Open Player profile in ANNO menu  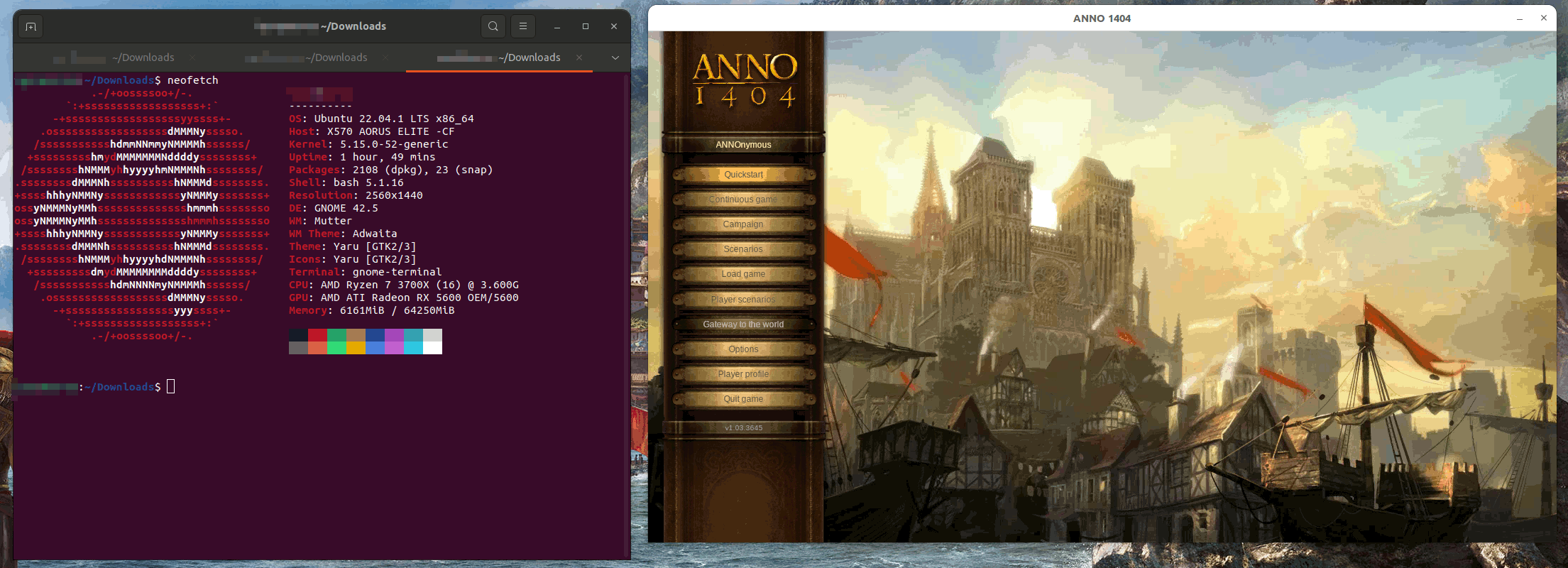pos(743,374)
